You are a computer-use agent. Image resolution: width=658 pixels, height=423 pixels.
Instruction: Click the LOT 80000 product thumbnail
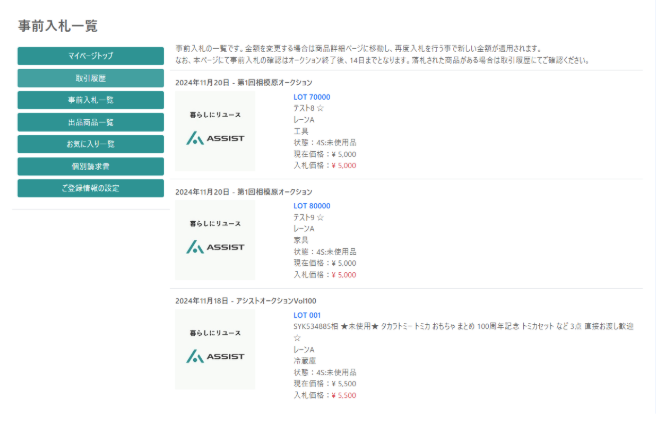point(215,240)
